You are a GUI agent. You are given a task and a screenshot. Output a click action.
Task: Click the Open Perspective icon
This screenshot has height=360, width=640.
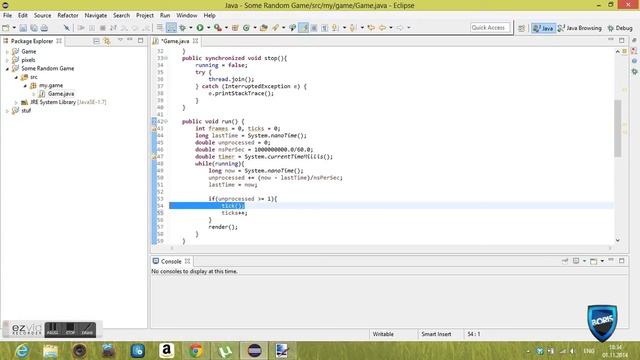point(522,28)
